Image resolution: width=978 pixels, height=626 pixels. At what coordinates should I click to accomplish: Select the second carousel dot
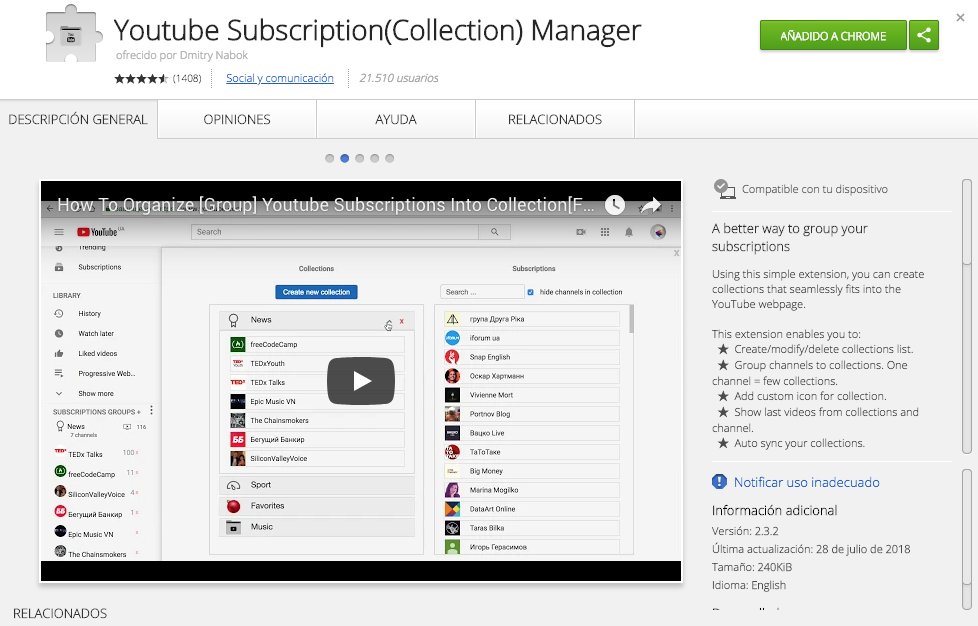[x=344, y=158]
